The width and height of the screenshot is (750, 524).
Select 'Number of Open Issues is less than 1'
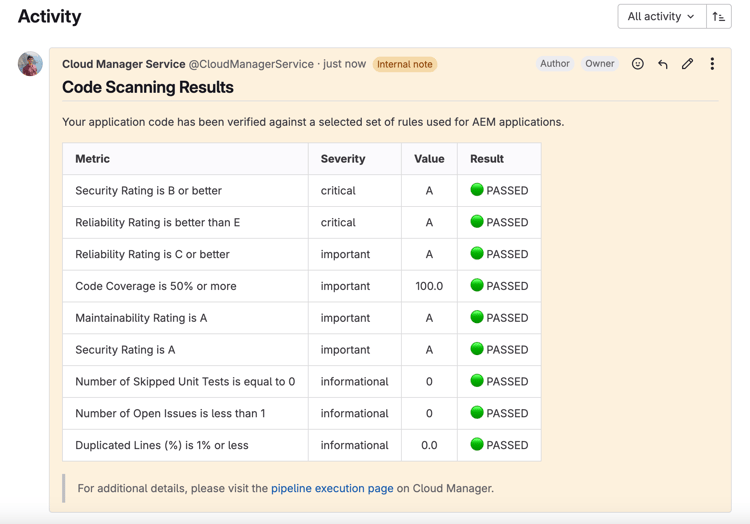186,413
